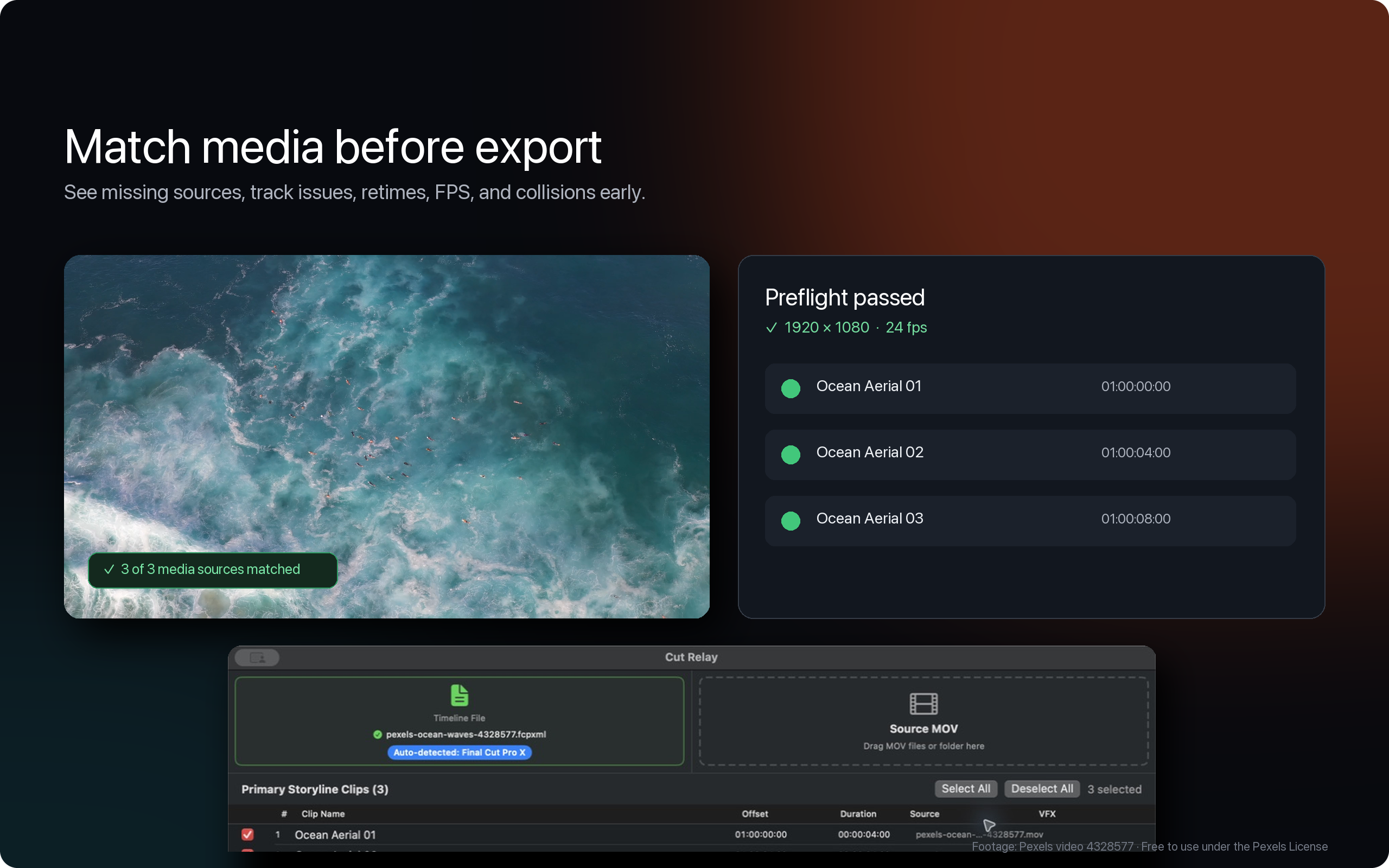Click the Offset column header
1389x868 pixels.
coord(755,814)
